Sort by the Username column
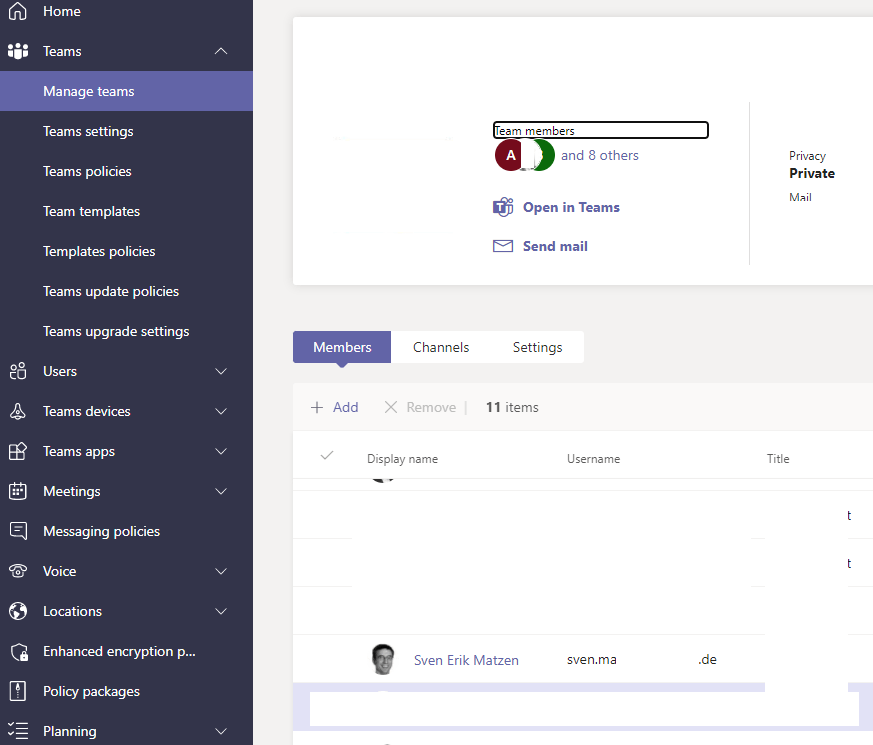Image resolution: width=873 pixels, height=745 pixels. point(594,459)
